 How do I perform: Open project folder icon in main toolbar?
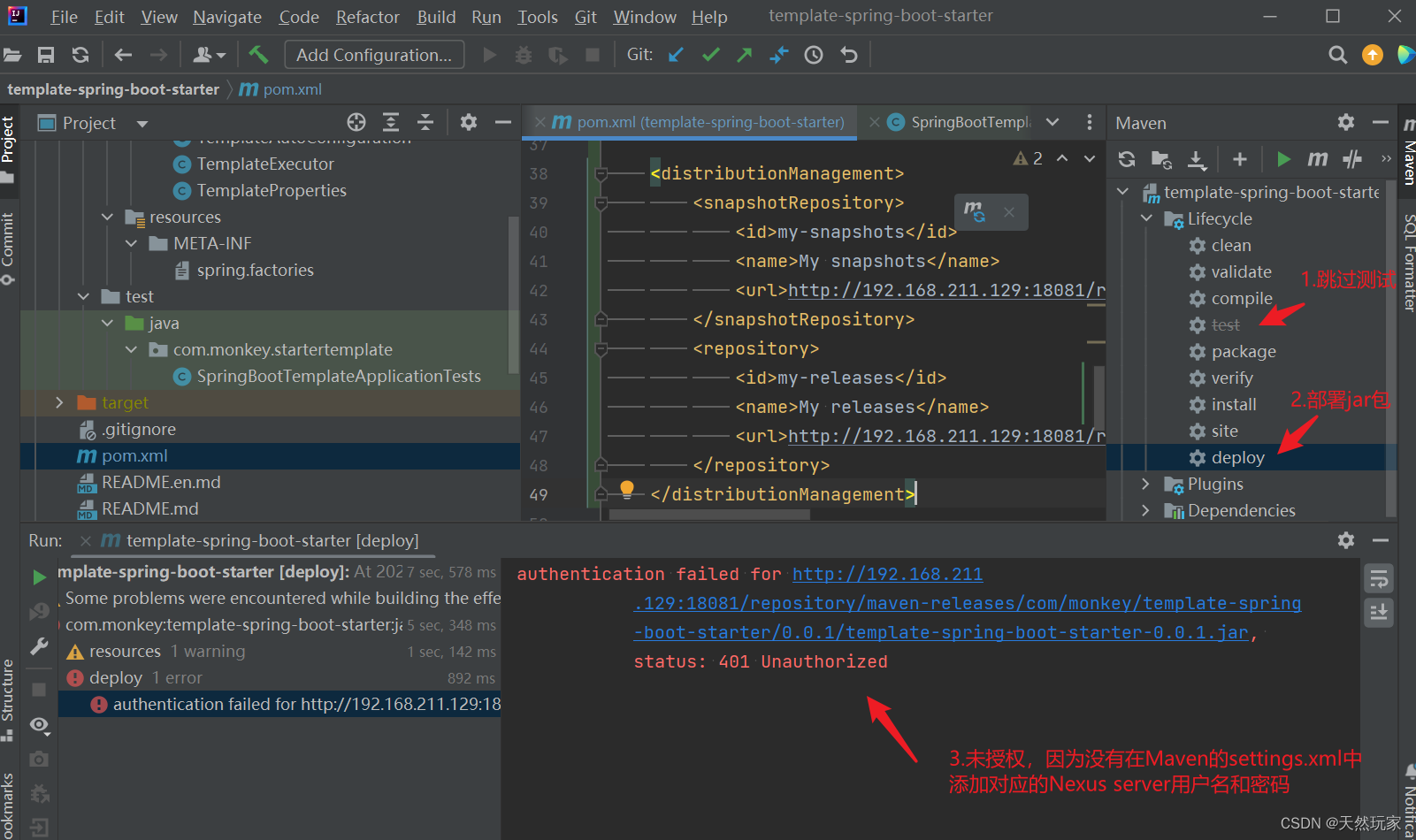12,55
